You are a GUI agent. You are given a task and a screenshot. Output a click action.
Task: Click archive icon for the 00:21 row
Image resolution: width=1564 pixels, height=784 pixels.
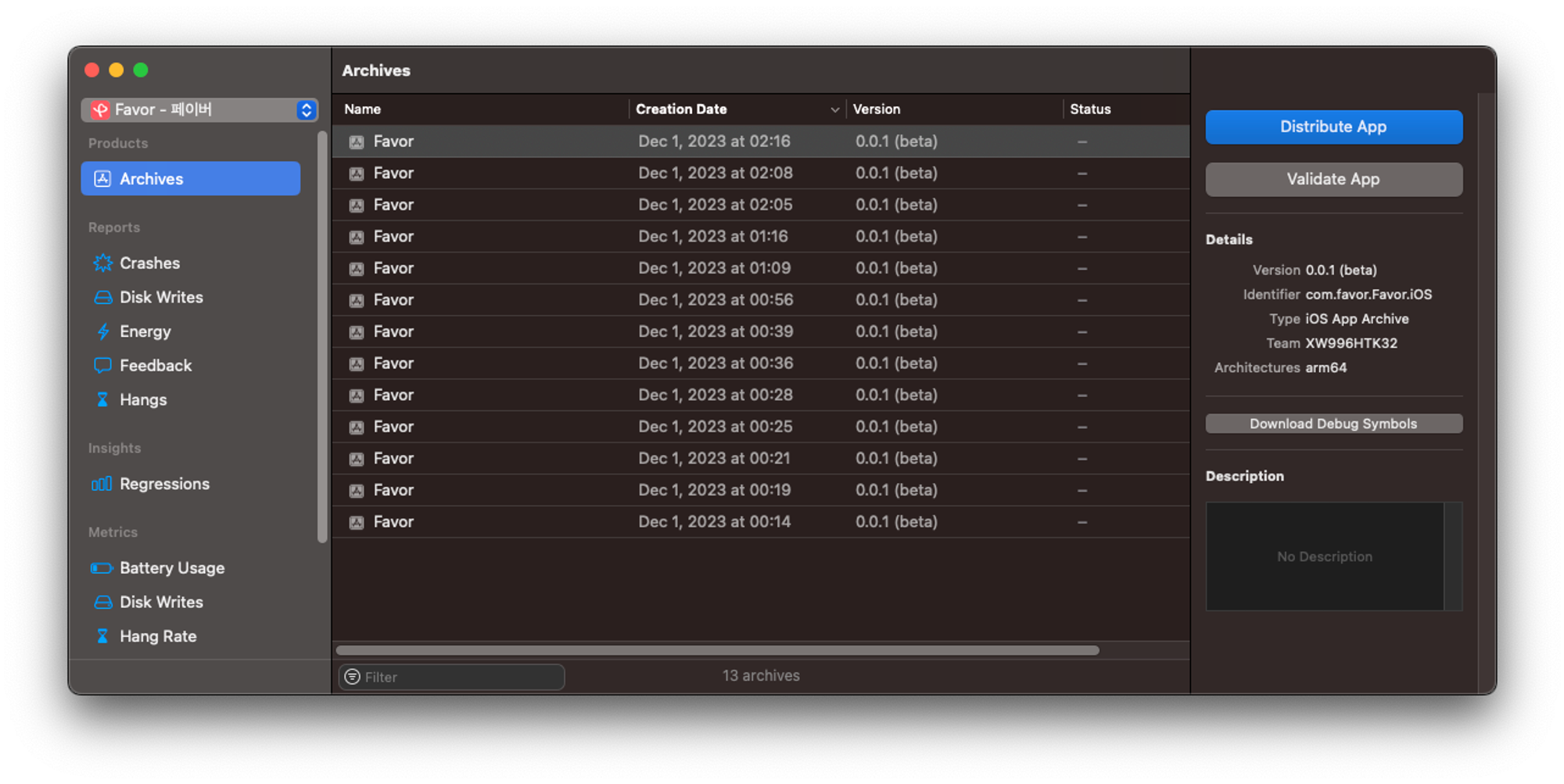(x=357, y=459)
